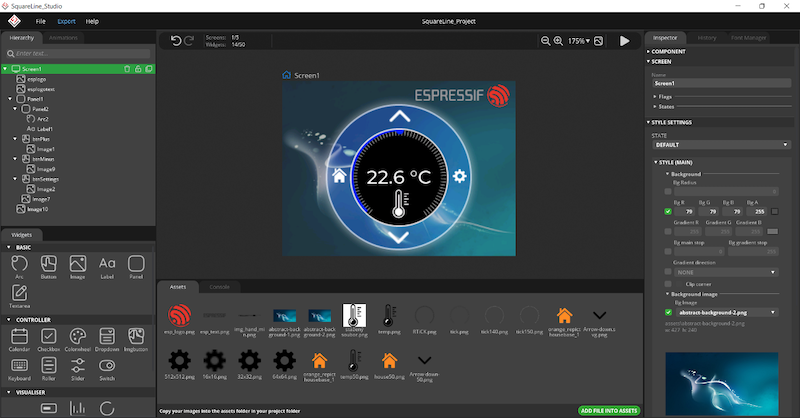Open the zoom percentage dropdown
The image size is (800, 418).
(578, 41)
